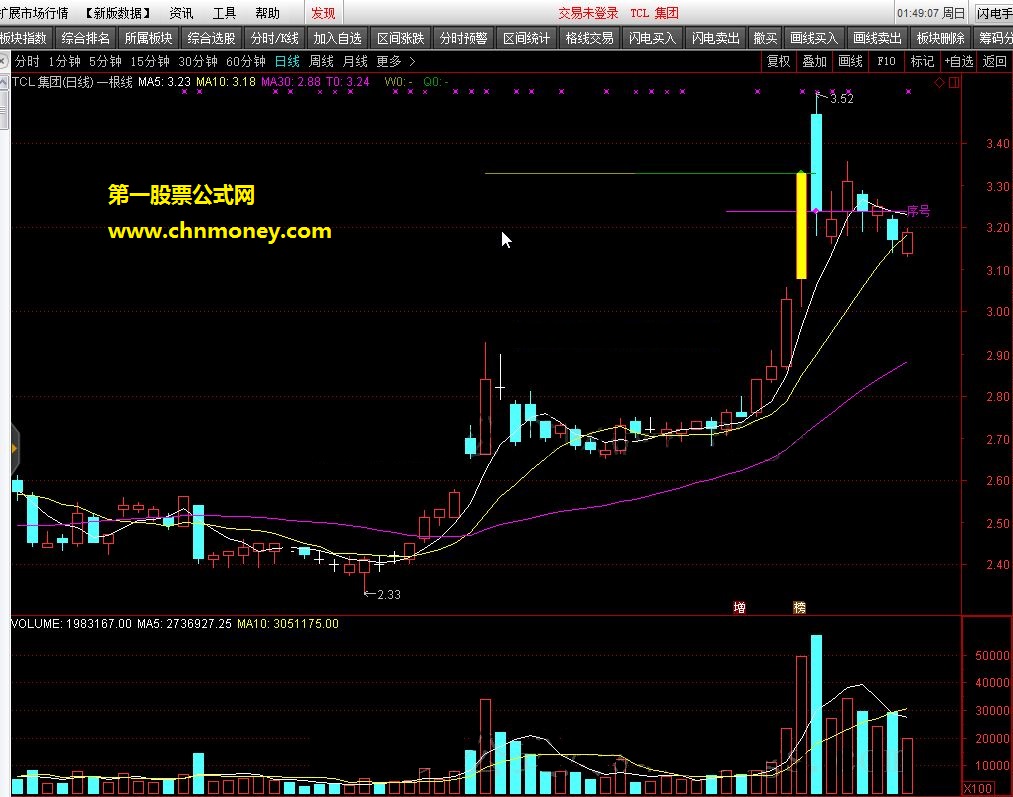
Task: Click the 区间涨跌 toolbar button
Action: click(x=401, y=38)
